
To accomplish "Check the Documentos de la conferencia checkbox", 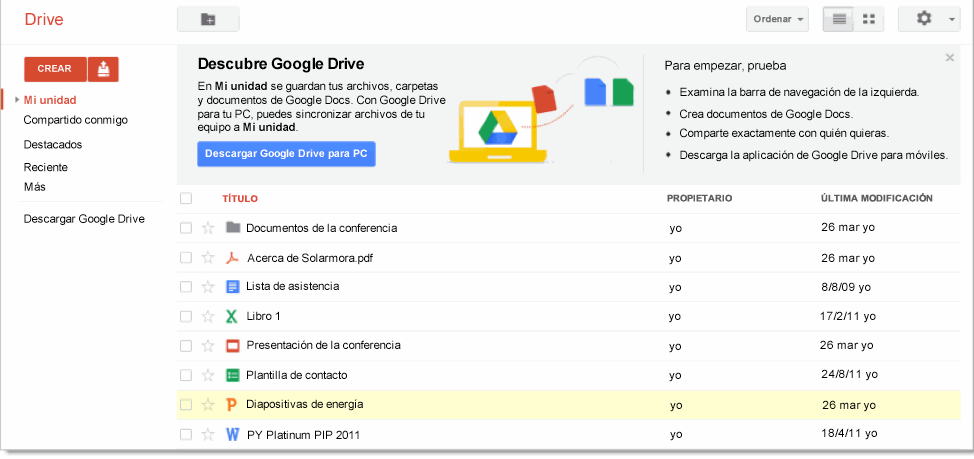I will pos(186,228).
